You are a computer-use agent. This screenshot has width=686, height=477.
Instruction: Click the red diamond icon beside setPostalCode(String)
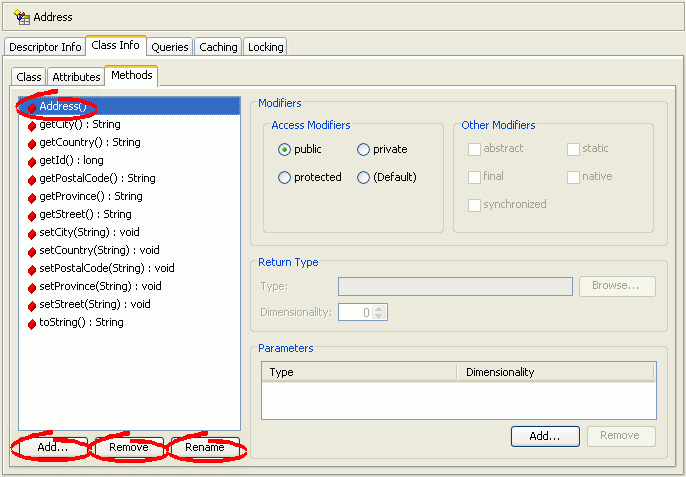(x=32, y=270)
